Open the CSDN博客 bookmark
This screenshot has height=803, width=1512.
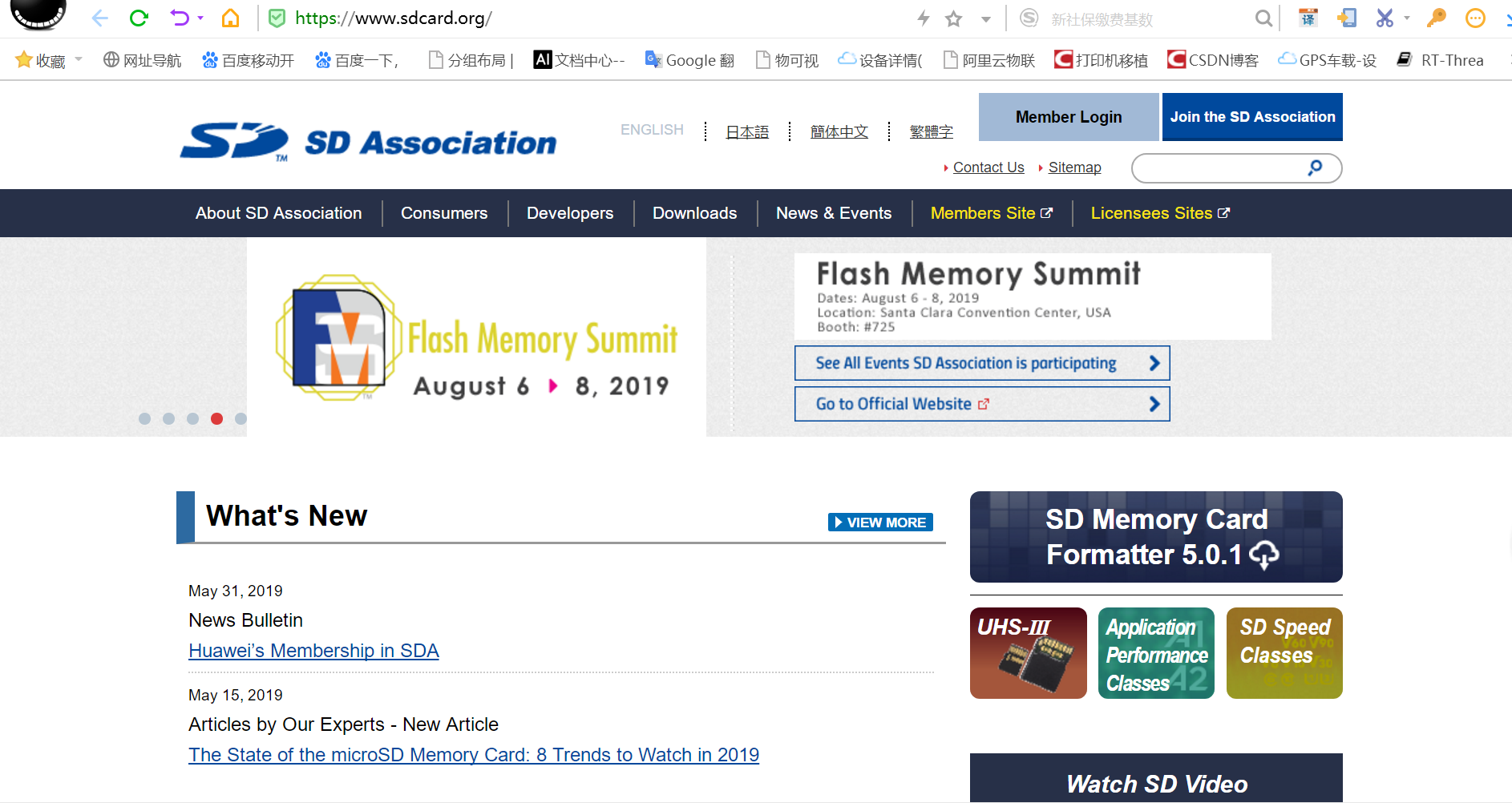click(x=1213, y=60)
